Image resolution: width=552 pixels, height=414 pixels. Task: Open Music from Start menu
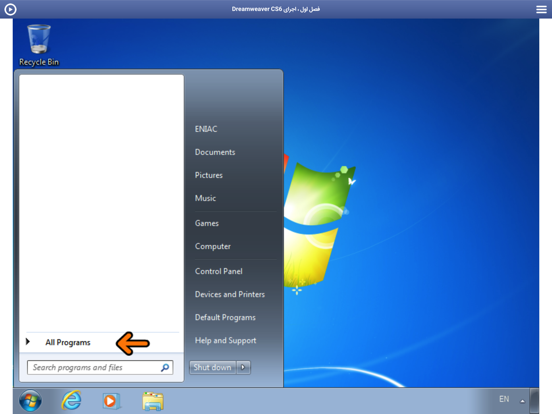click(x=205, y=198)
